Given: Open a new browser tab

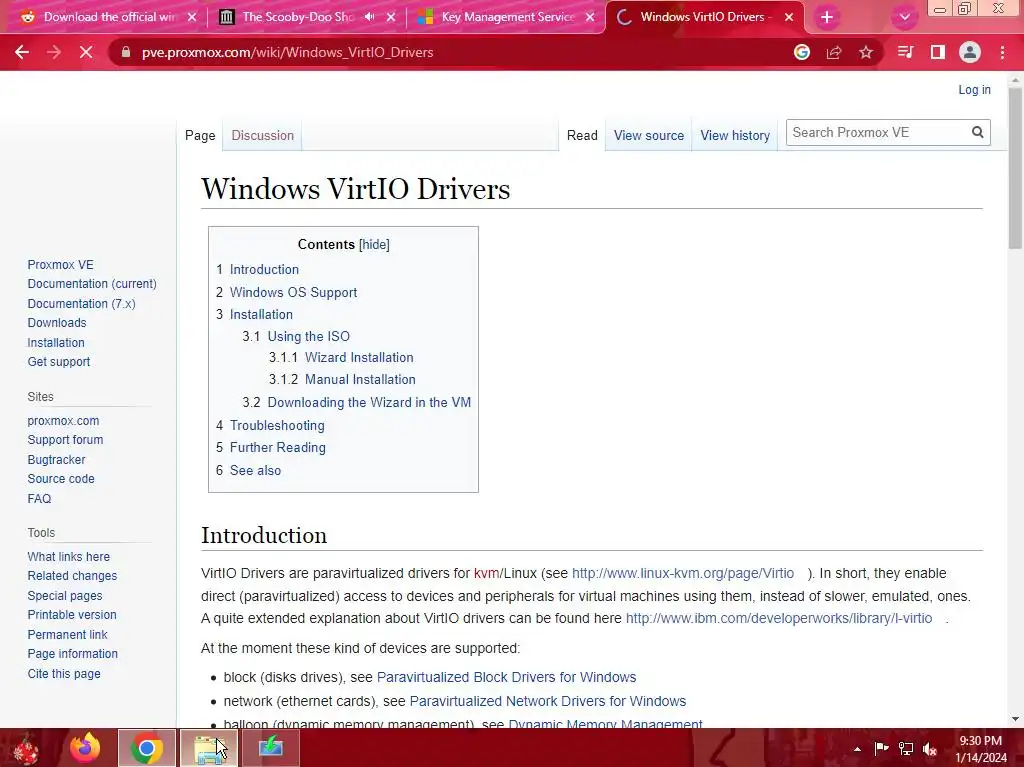Looking at the screenshot, I should (827, 17).
